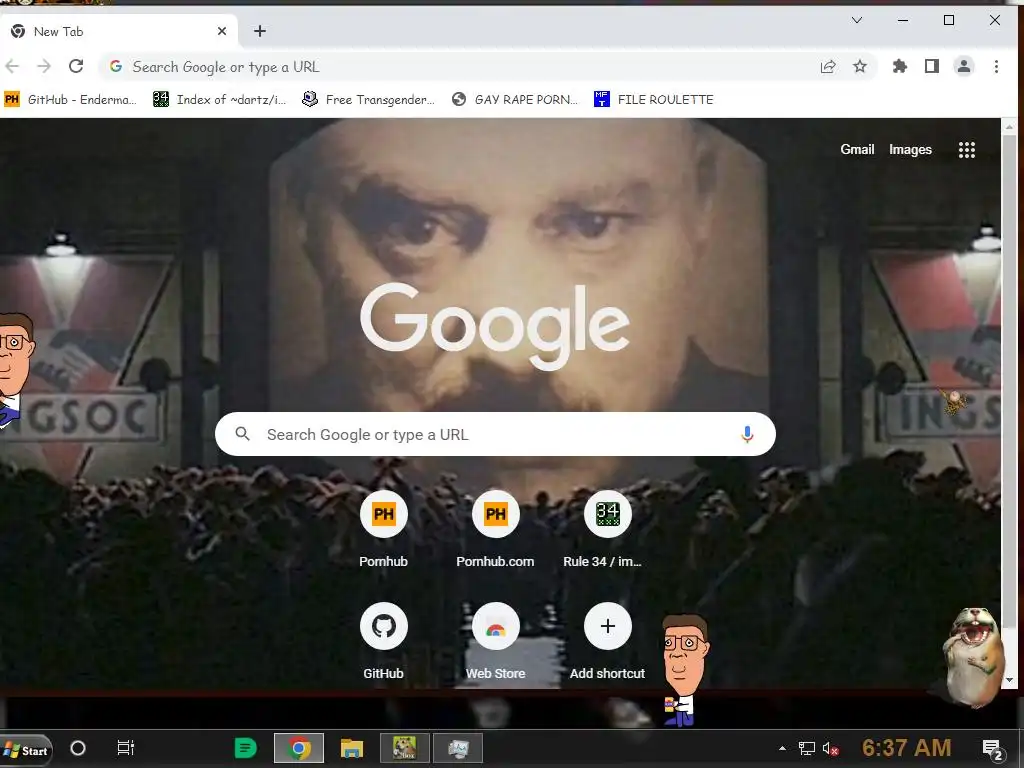The image size is (1024, 768).
Task: Open the Chrome three-dot menu
Action: 996,67
